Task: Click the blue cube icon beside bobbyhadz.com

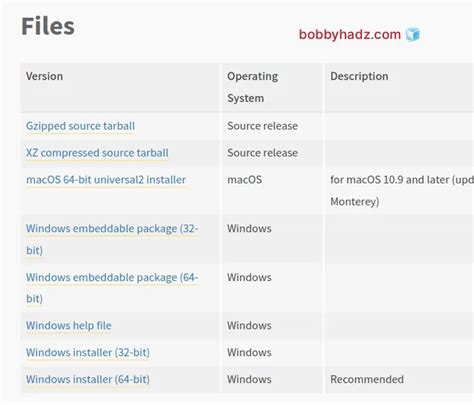Action: (413, 34)
